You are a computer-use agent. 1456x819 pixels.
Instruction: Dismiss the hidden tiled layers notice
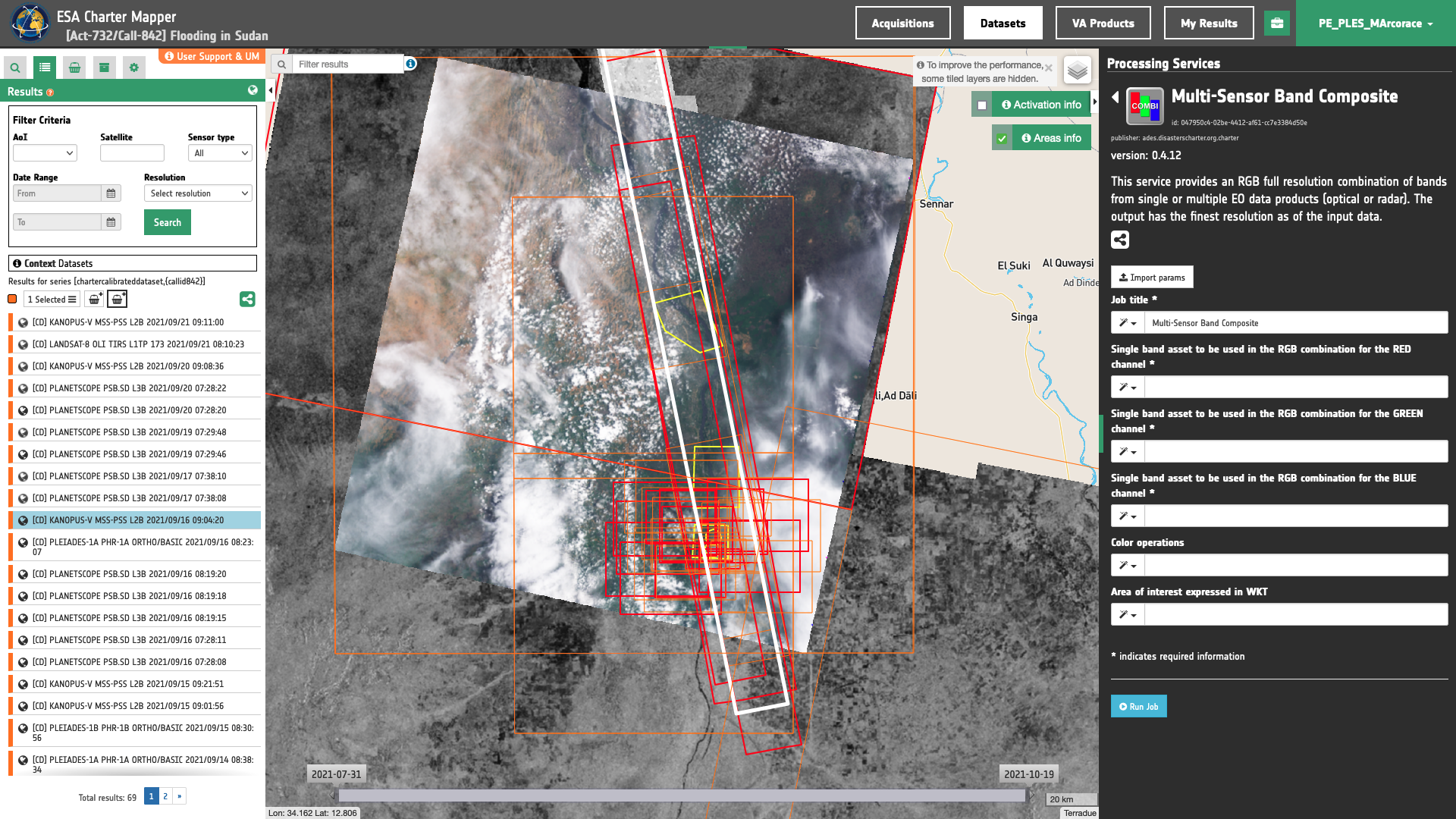coord(1048,68)
